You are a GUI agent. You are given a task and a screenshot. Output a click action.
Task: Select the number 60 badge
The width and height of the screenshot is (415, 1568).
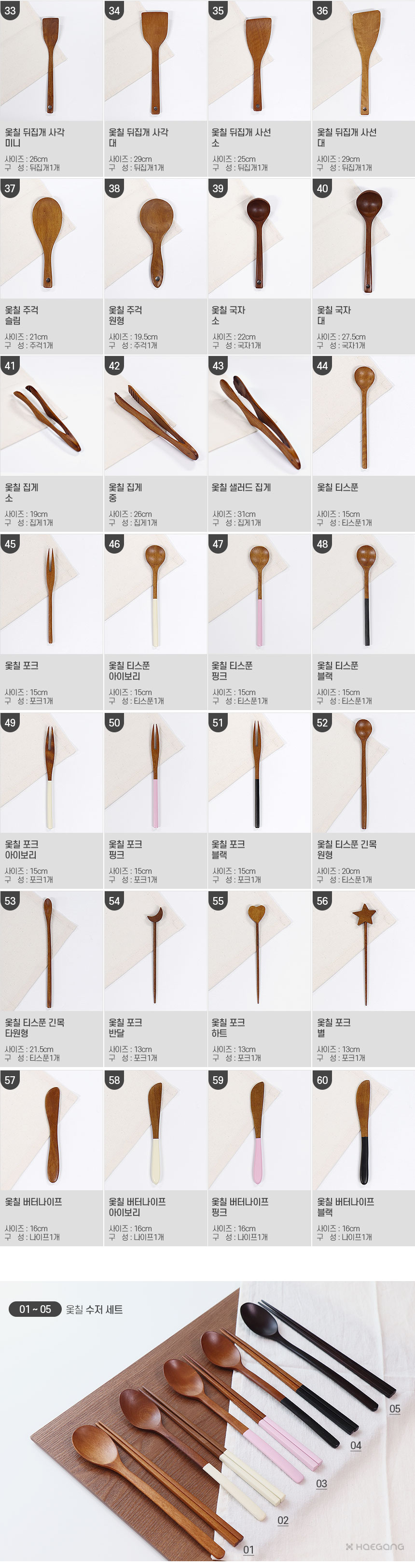[322, 1080]
